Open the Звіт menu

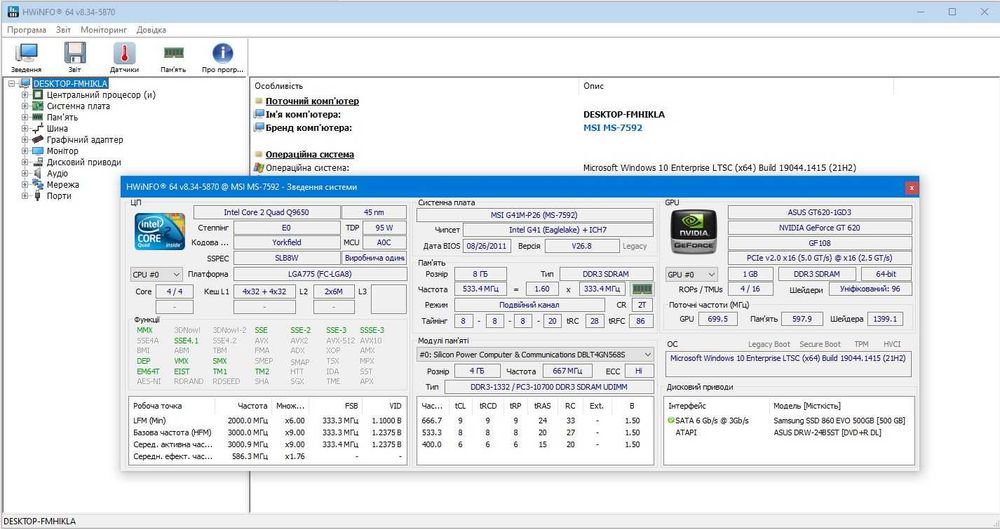(63, 29)
